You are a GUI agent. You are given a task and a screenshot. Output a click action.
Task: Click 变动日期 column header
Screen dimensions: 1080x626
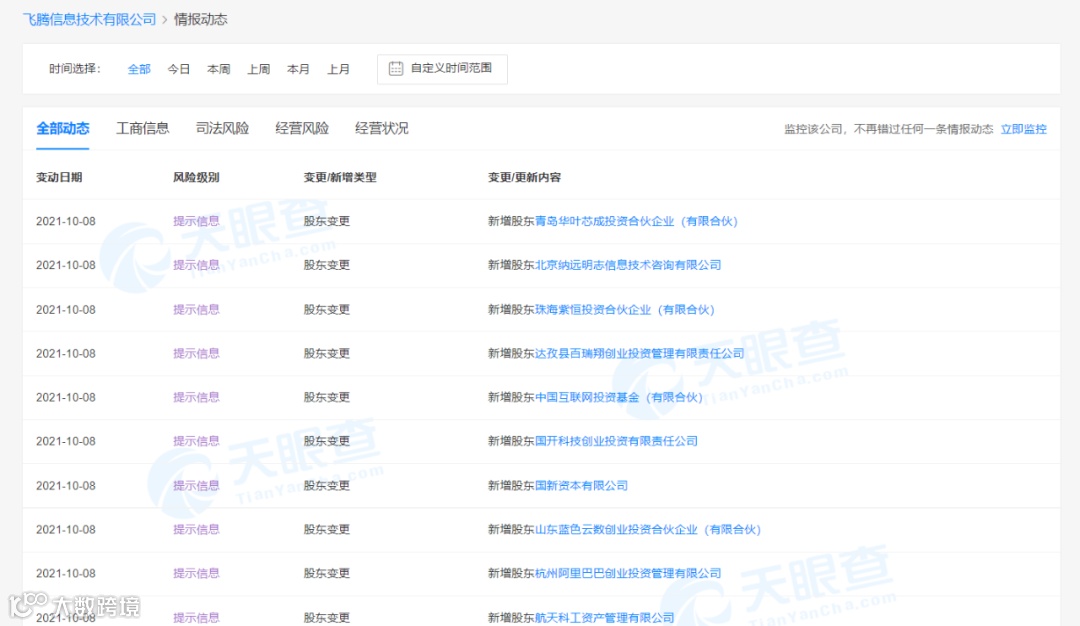59,178
